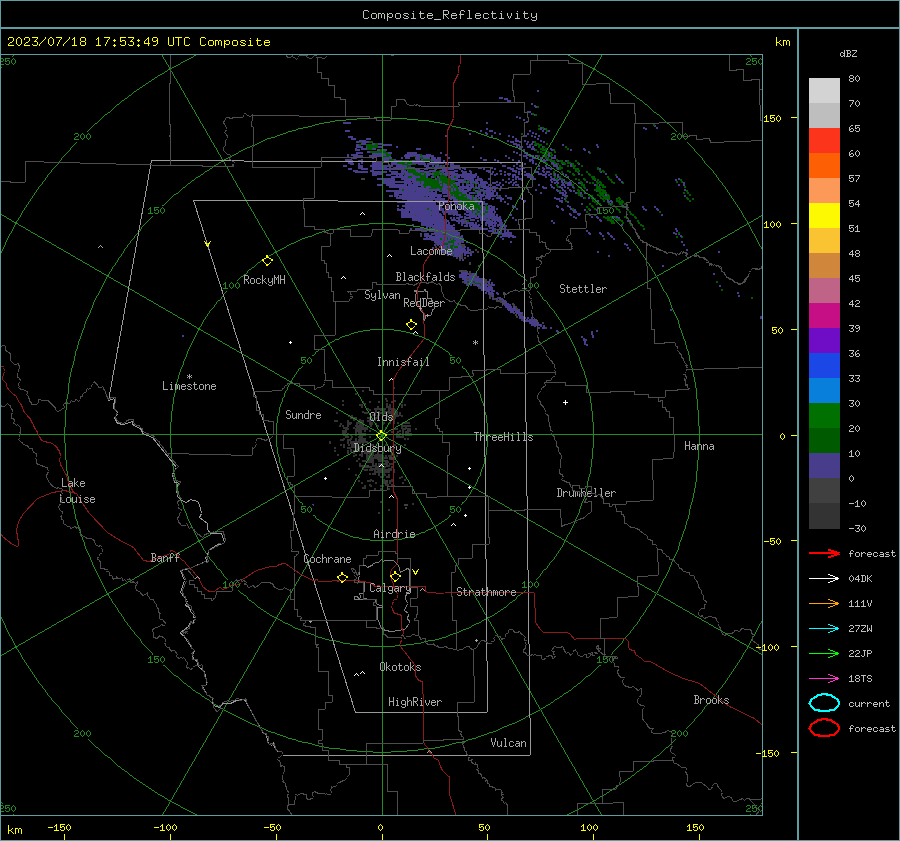Viewport: 900px width, 841px height.
Task: Click the orange 111V arrow in legend
Action: tap(824, 603)
